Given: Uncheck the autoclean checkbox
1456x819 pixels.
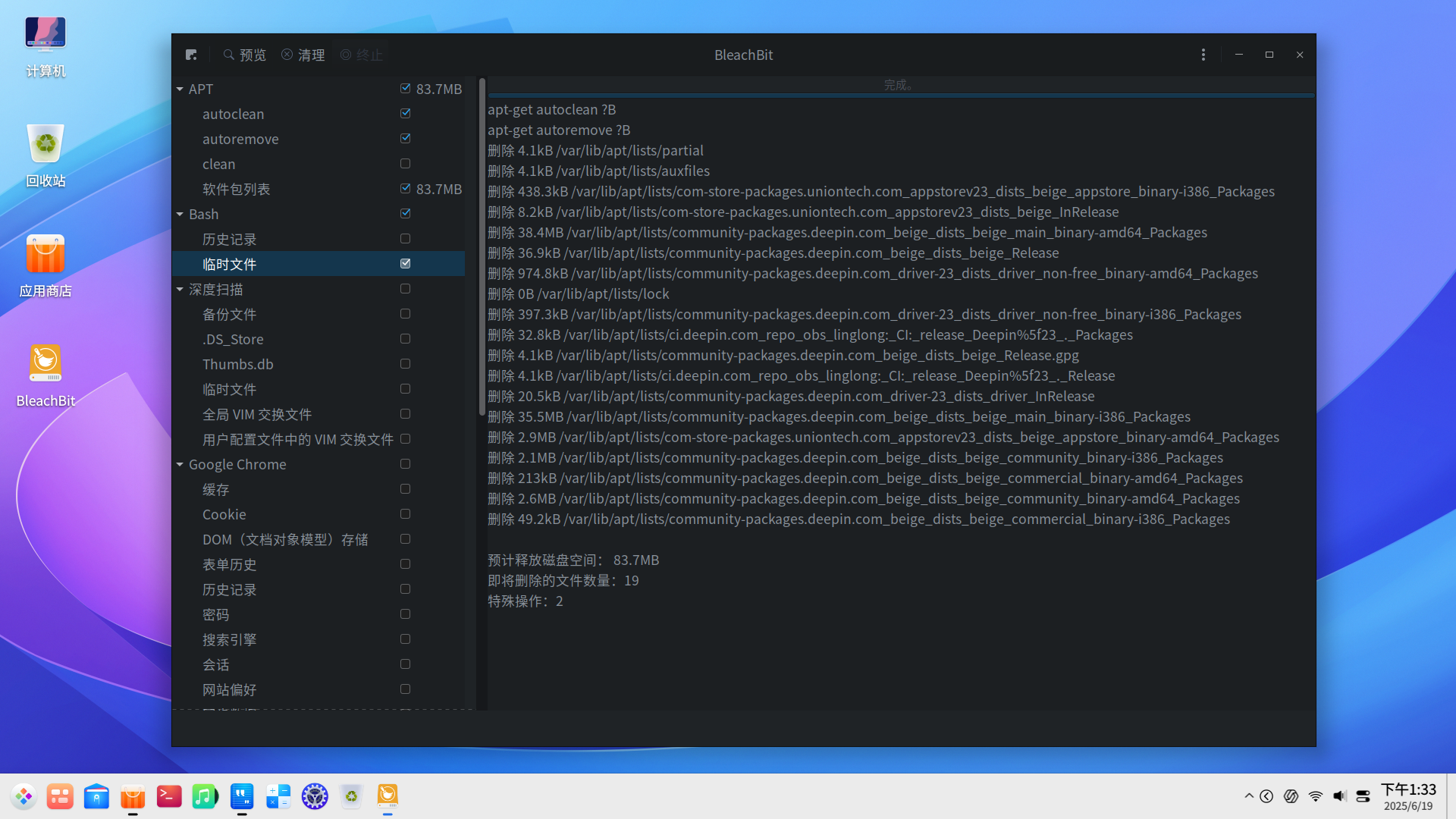Looking at the screenshot, I should [x=406, y=114].
